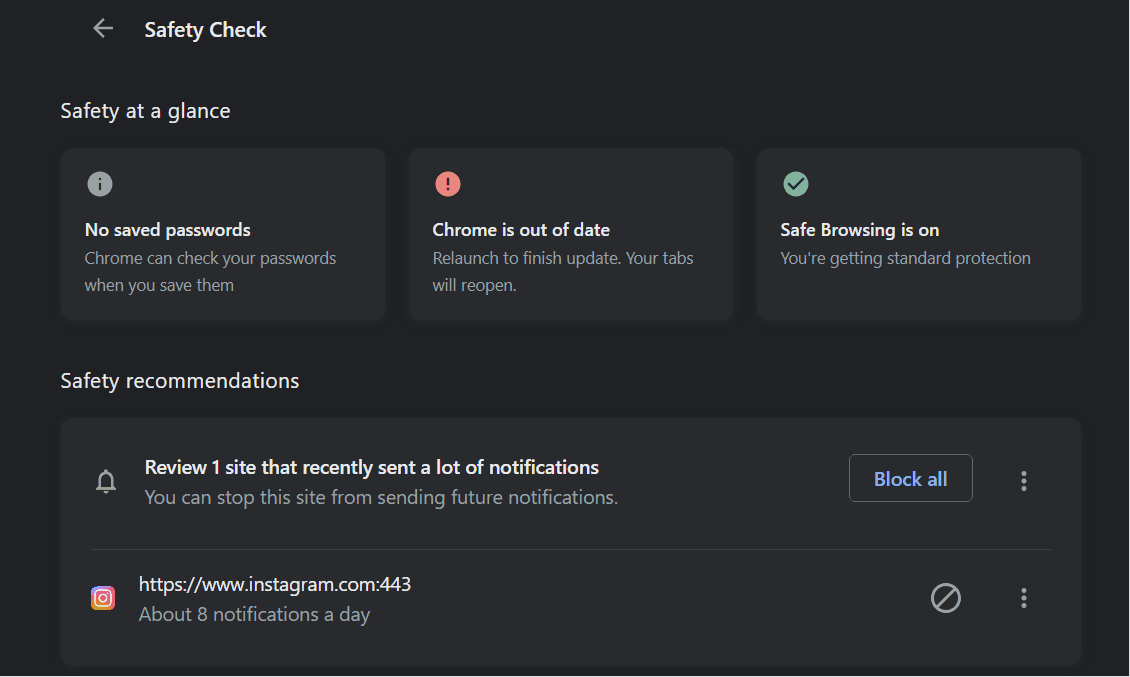This screenshot has width=1130, height=677.
Task: Click the Block all button
Action: coord(910,478)
